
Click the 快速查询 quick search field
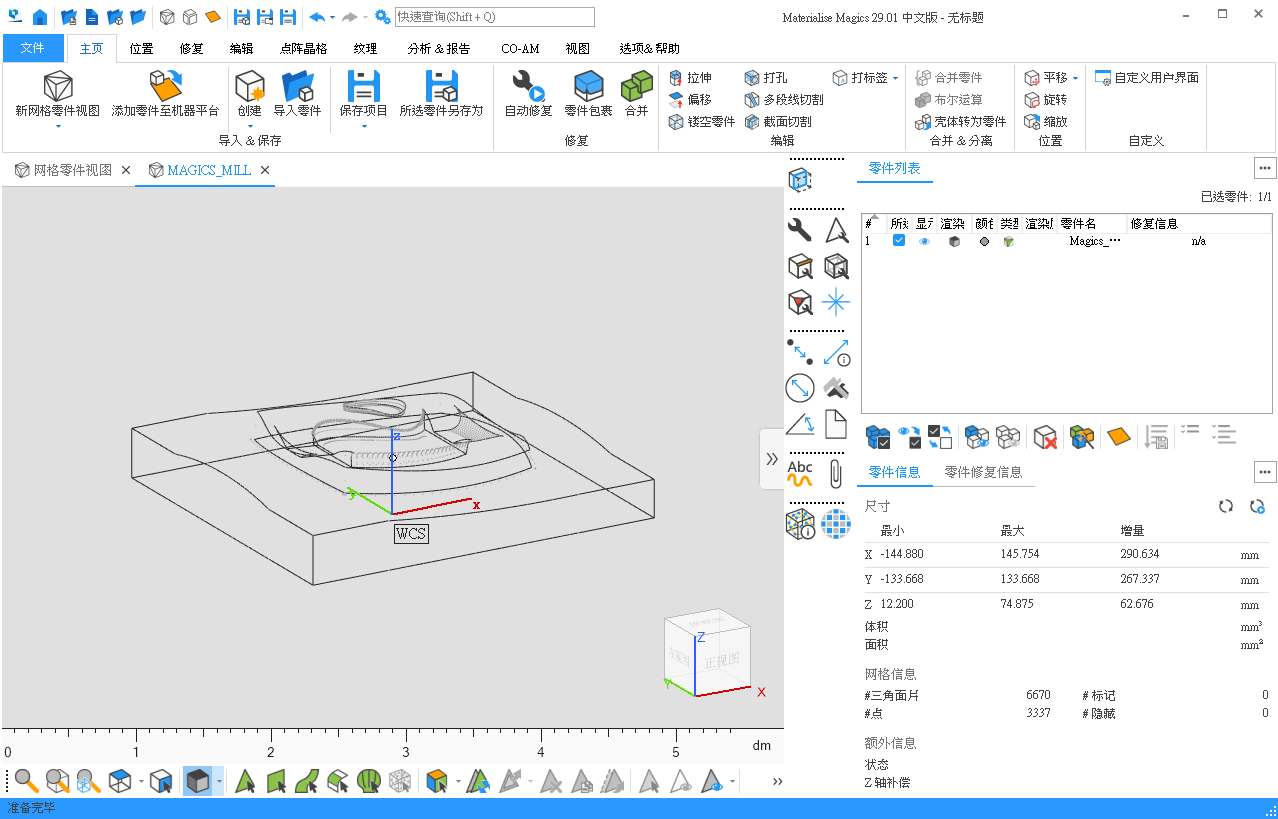(x=494, y=17)
